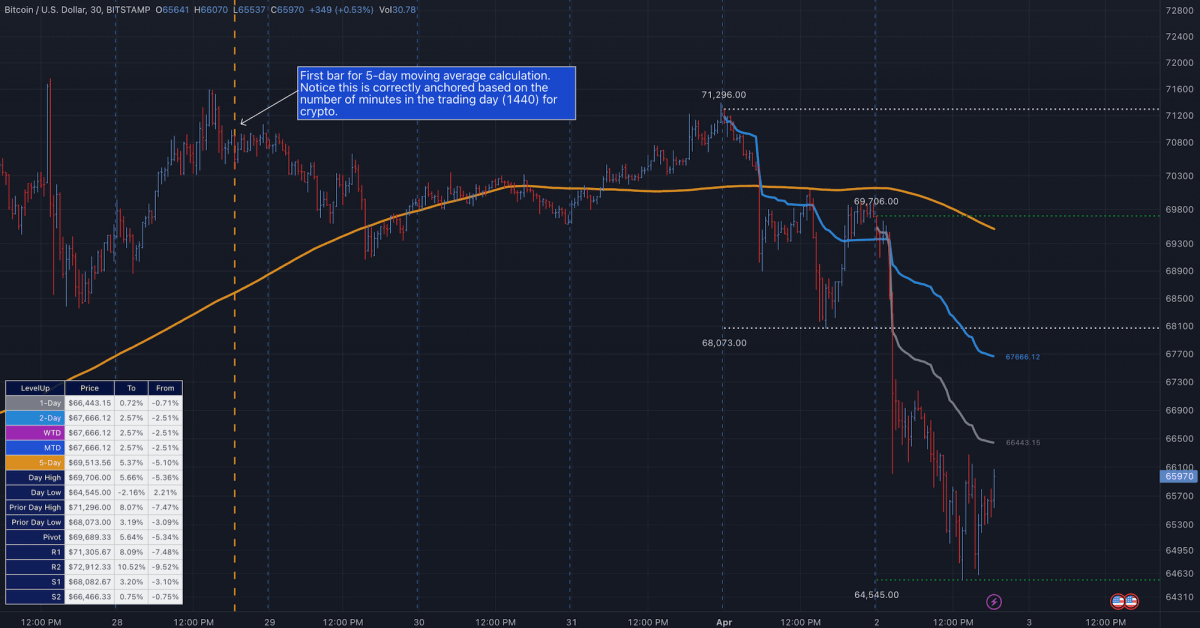
Task: Click the right US flag economic event icon
Action: click(x=1131, y=601)
